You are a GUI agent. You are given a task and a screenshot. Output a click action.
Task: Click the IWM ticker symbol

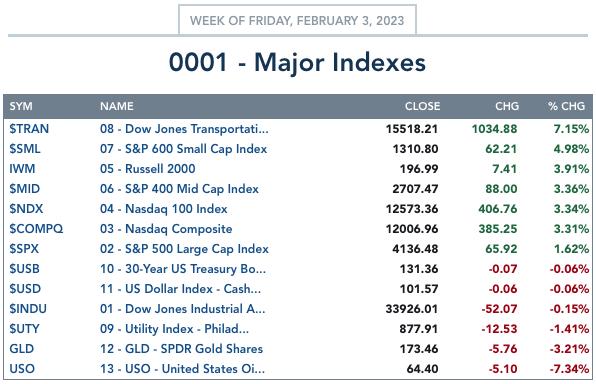(22, 169)
